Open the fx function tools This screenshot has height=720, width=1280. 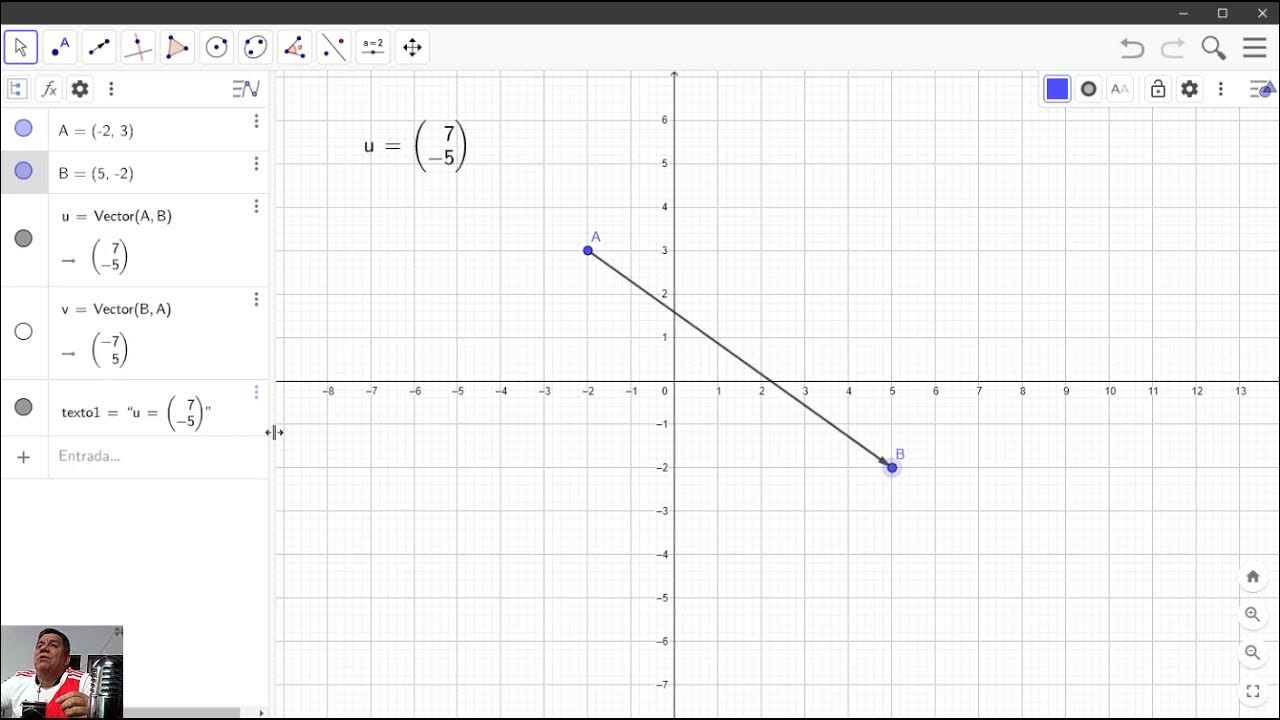click(49, 89)
